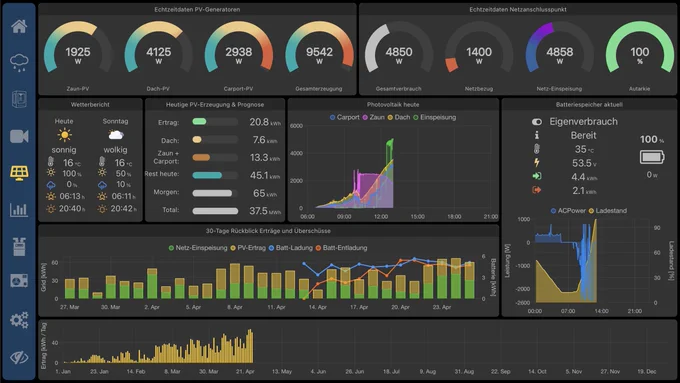Image resolution: width=680 pixels, height=383 pixels.
Task: Toggle Batt-Ladung series in 30-Tage legend
Action: tap(291, 248)
